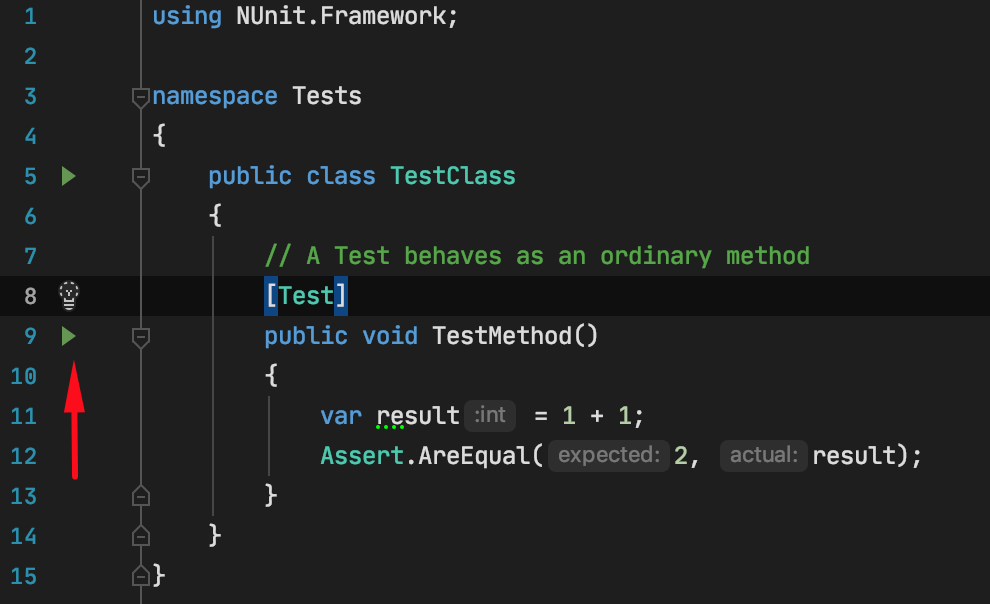Collapse the TestClass body fold arrow
Viewport: 990px width, 604px height.
coord(140,176)
